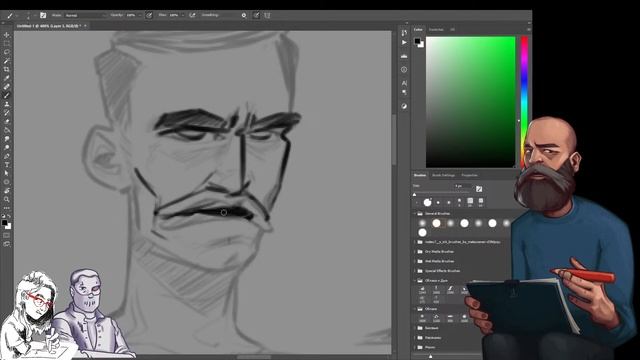Select the Magic Wand tool
This screenshot has height=360, width=640.
coord(7,61)
